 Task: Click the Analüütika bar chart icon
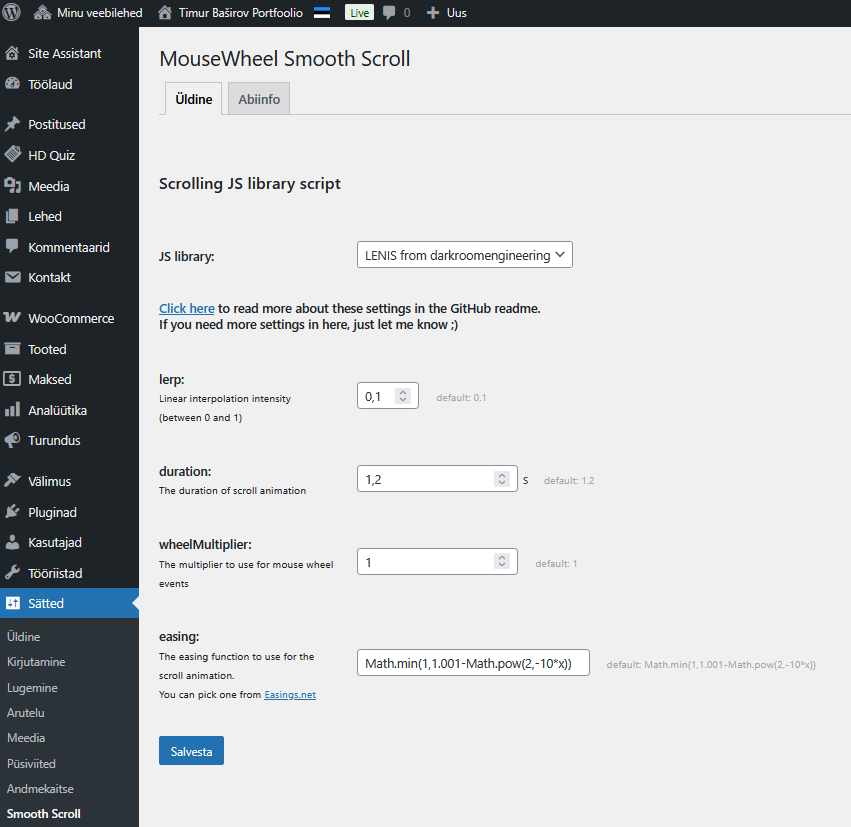(x=12, y=409)
